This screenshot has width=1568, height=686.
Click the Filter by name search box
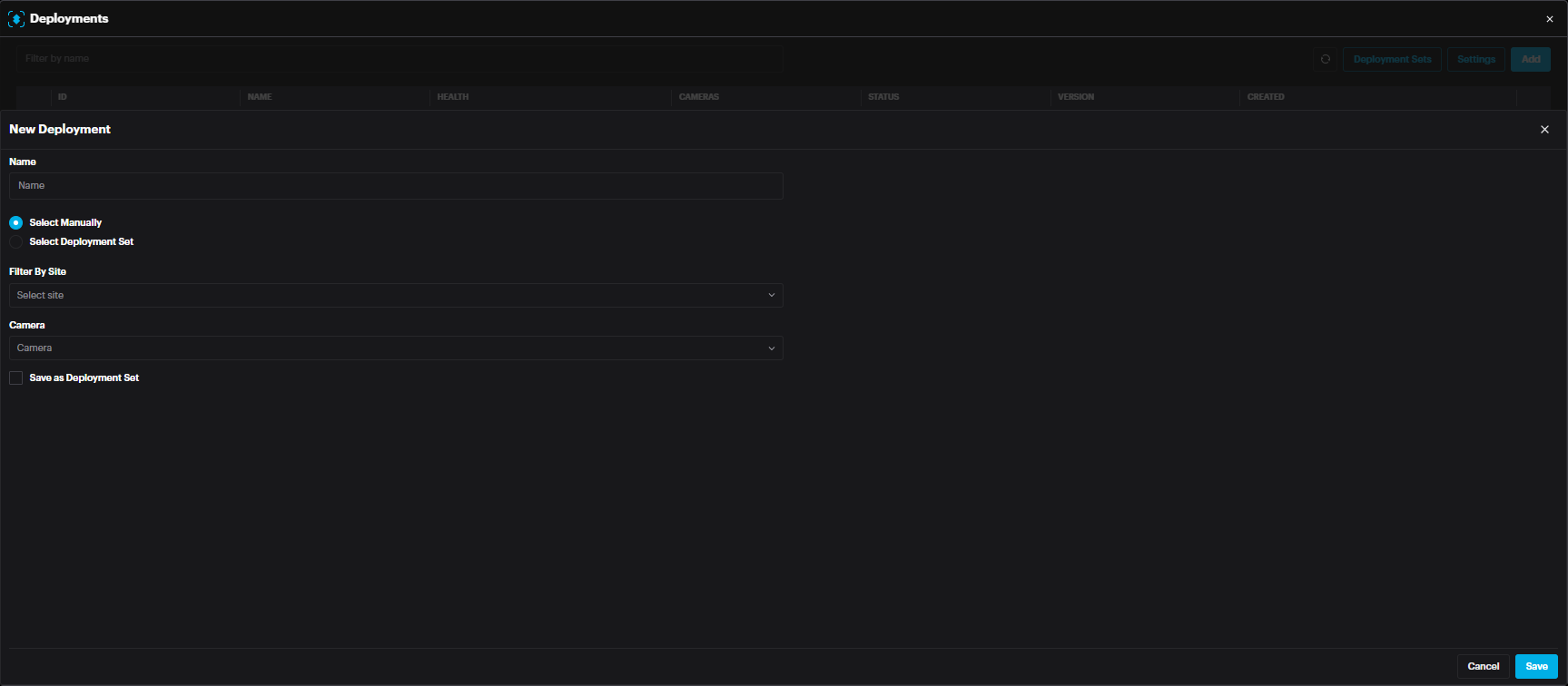(399, 59)
